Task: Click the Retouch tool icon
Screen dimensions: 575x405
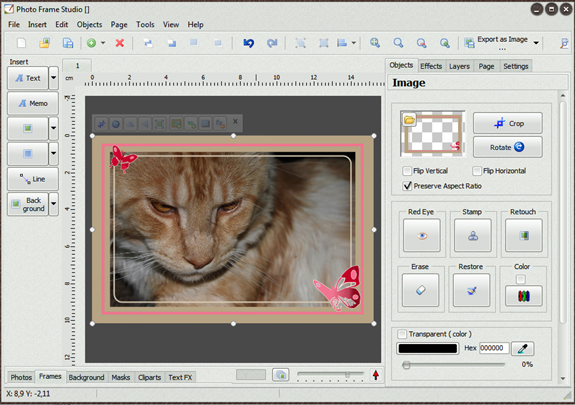Action: [524, 236]
